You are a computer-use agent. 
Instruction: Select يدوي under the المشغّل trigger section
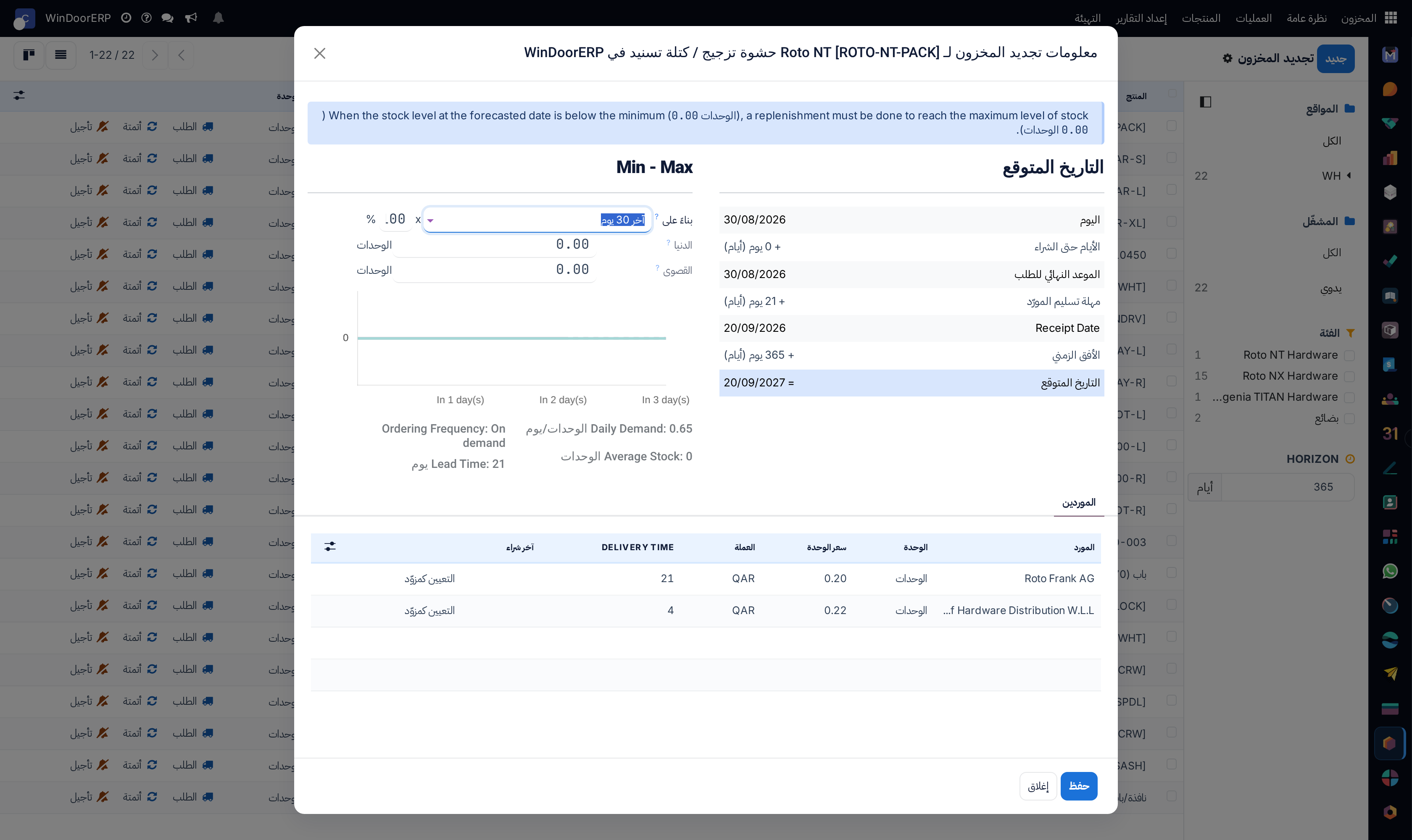(1330, 288)
